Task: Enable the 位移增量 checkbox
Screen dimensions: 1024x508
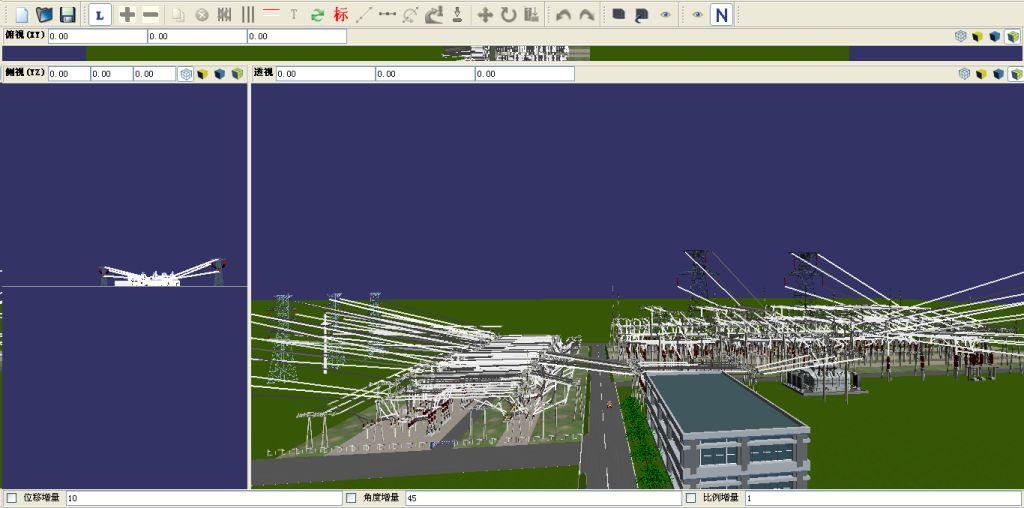Action: coord(12,498)
